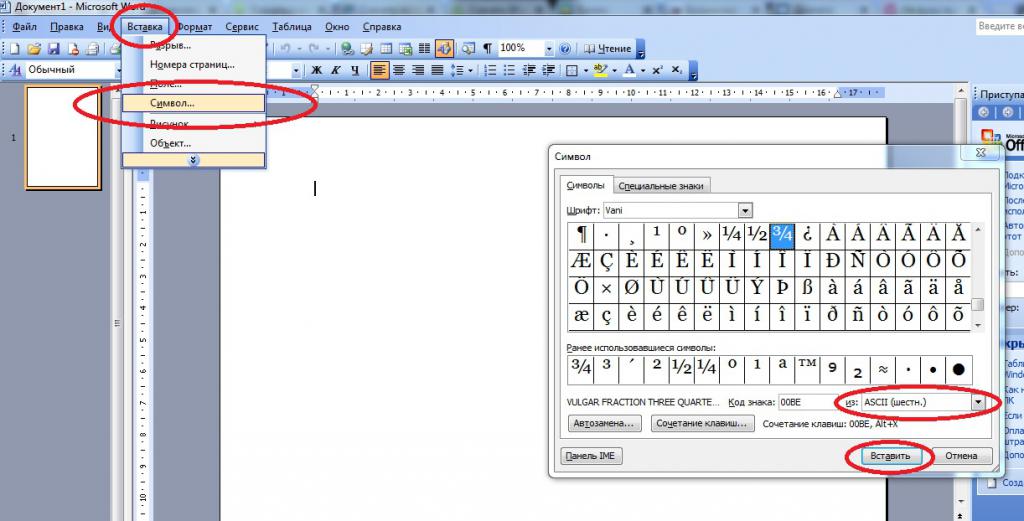Pick the ™ recently used symbol
Image resolution: width=1024 pixels, height=521 pixels.
pos(807,370)
